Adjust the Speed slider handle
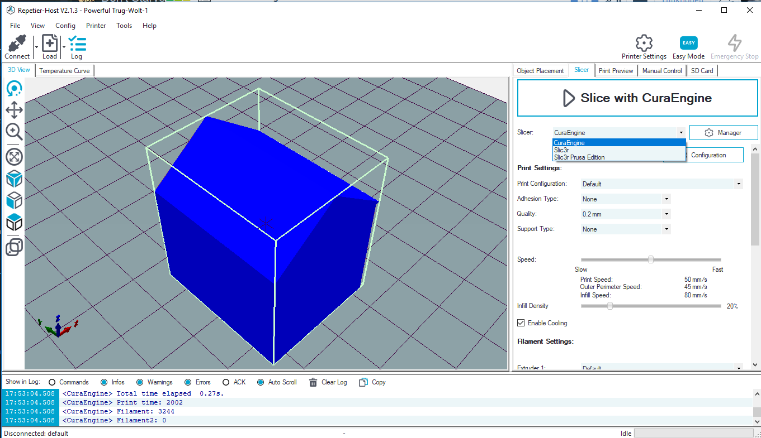Screen dimensions: 761x438 click(x=650, y=259)
